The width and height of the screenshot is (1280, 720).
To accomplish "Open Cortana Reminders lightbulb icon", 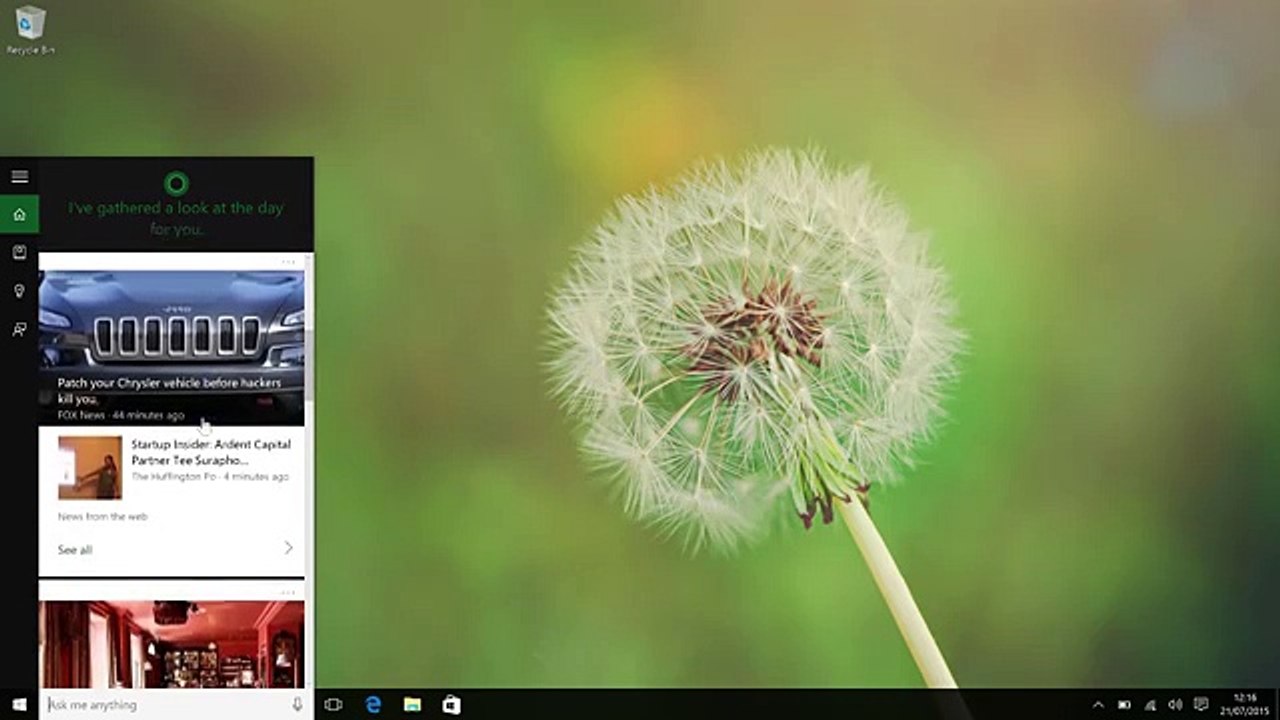I will 19,291.
